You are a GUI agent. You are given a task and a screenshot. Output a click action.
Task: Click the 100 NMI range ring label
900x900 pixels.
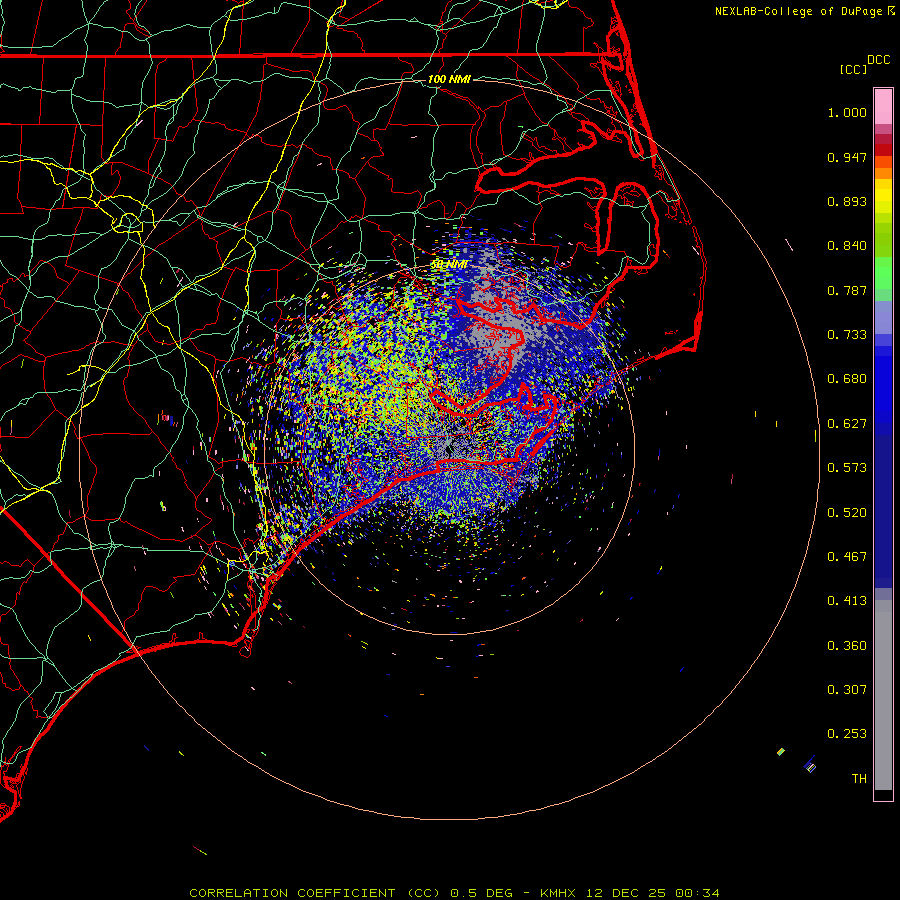449,79
